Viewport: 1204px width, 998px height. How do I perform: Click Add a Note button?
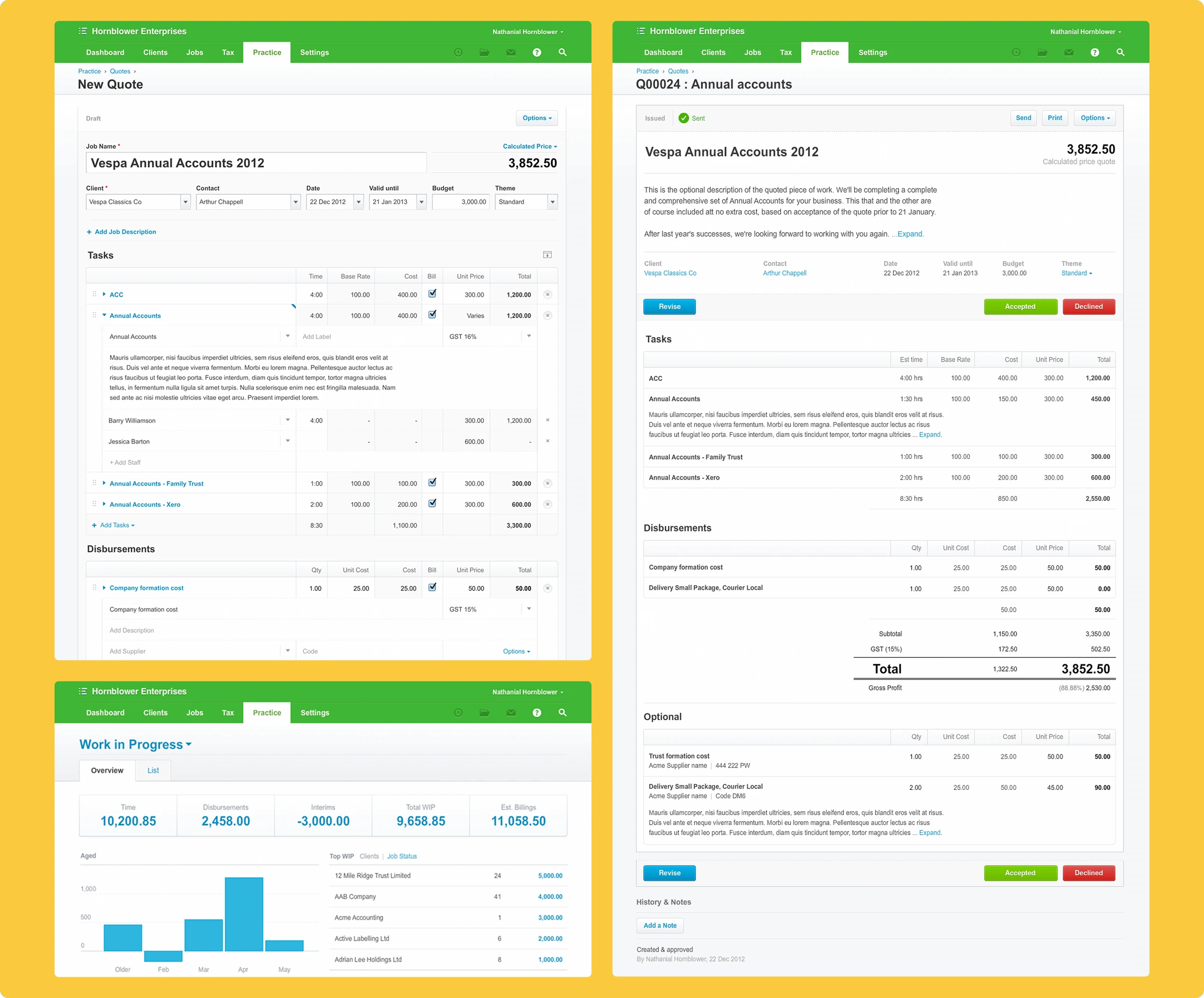tap(660, 926)
